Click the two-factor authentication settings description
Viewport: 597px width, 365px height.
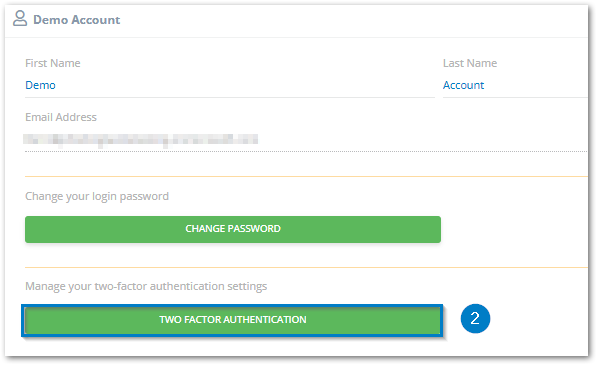point(146,286)
